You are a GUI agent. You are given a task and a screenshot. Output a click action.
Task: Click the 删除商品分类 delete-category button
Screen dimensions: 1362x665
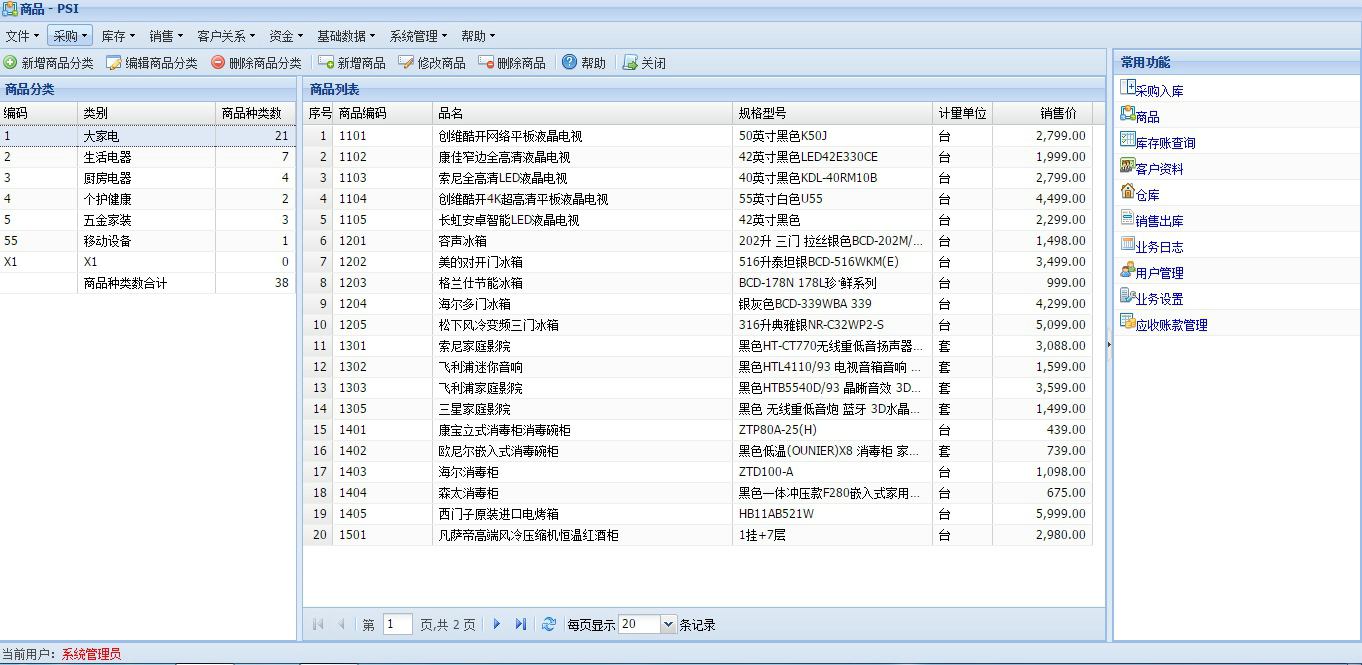coord(256,63)
